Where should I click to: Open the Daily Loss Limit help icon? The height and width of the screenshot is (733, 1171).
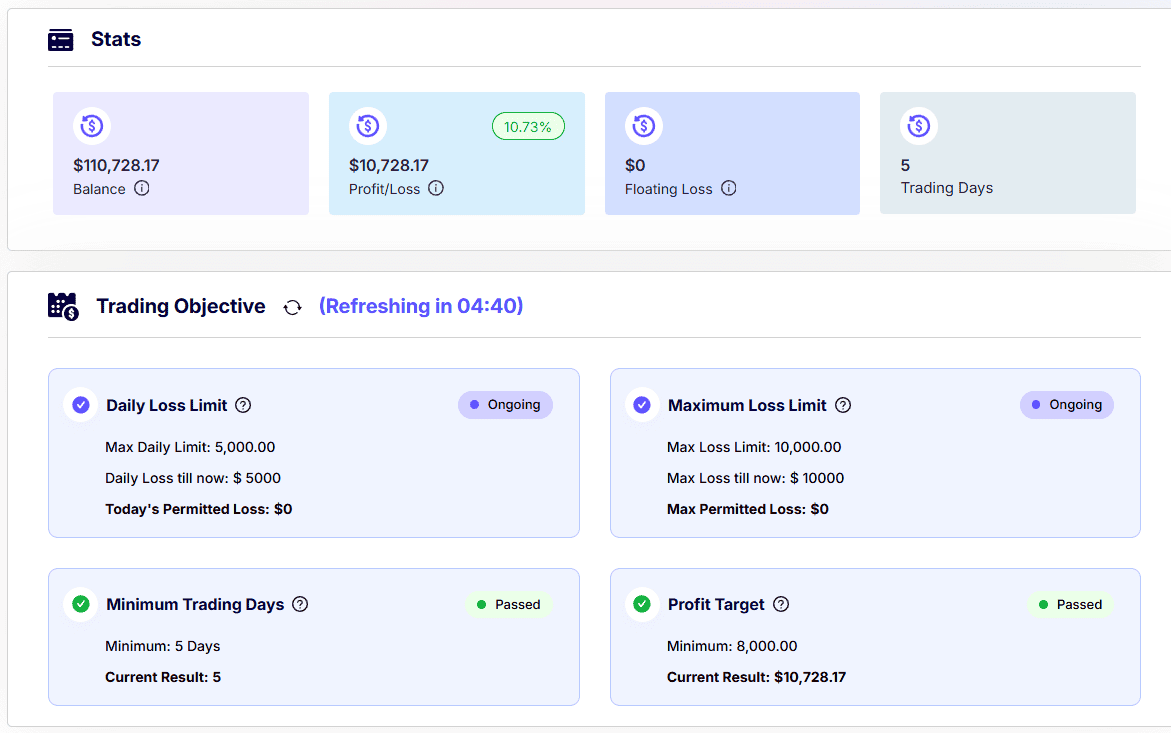coord(243,404)
